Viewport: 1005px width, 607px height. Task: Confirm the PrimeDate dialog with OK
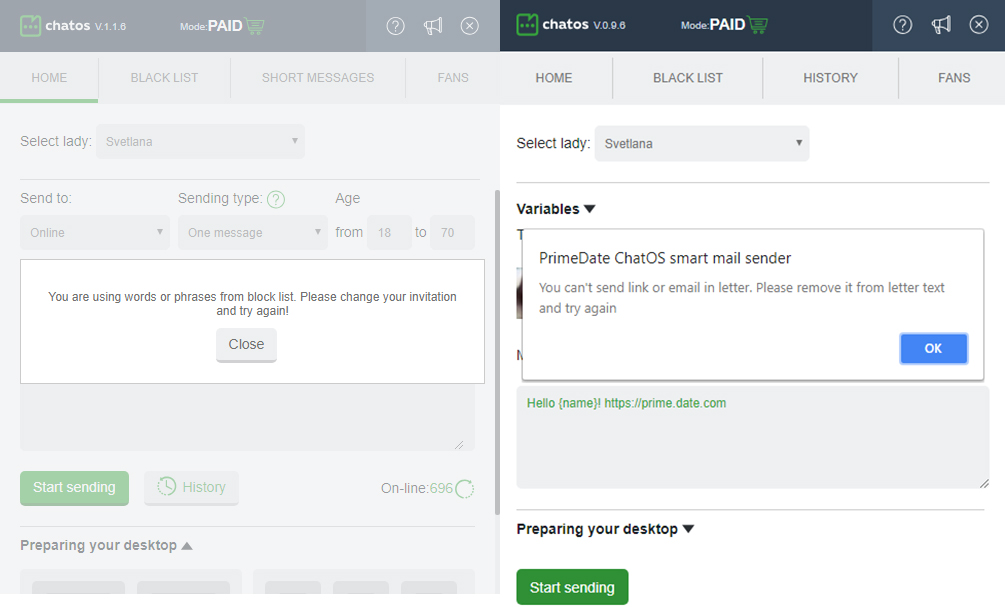pyautogui.click(x=933, y=349)
